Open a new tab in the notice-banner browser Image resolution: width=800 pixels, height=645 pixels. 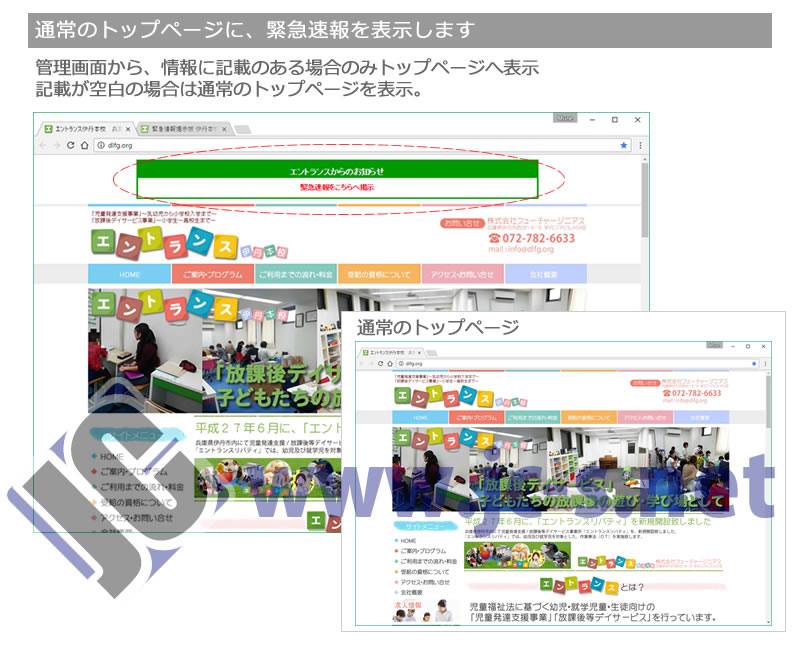(242, 130)
